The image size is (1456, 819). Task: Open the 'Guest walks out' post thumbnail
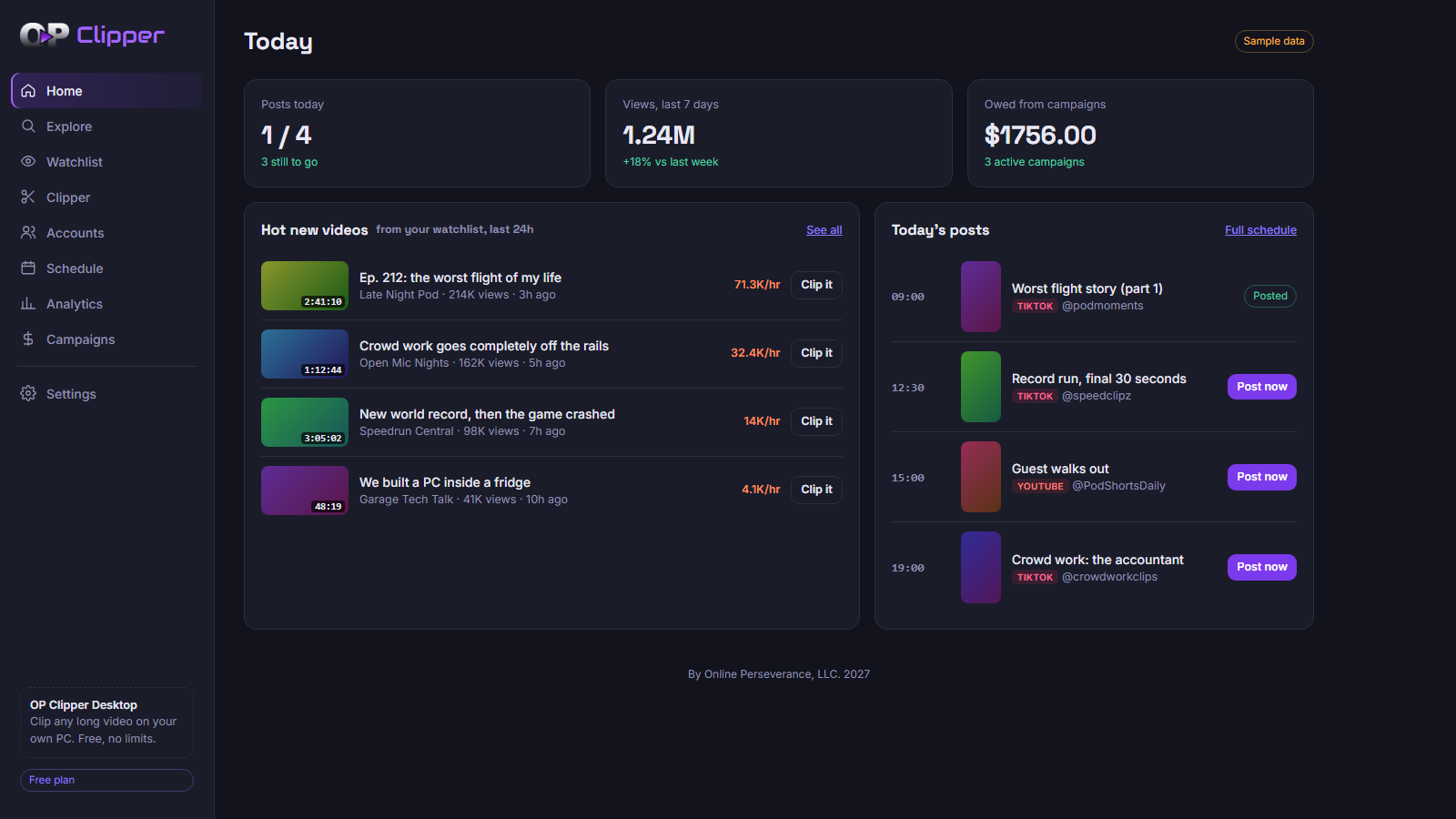click(981, 477)
